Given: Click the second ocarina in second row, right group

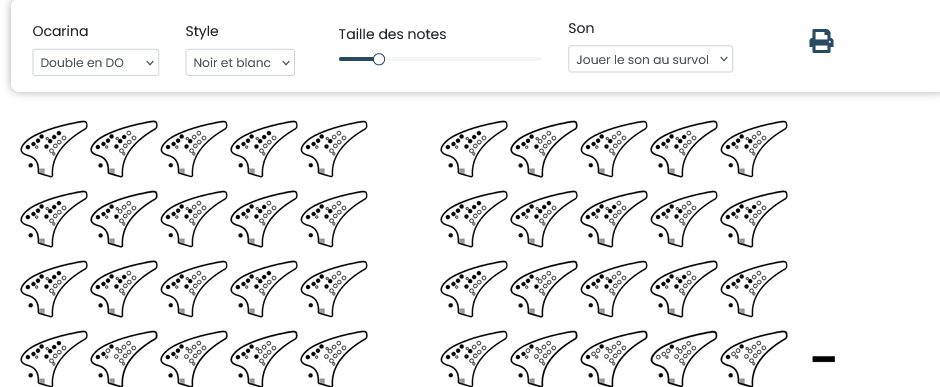Looking at the screenshot, I should coord(544,219).
